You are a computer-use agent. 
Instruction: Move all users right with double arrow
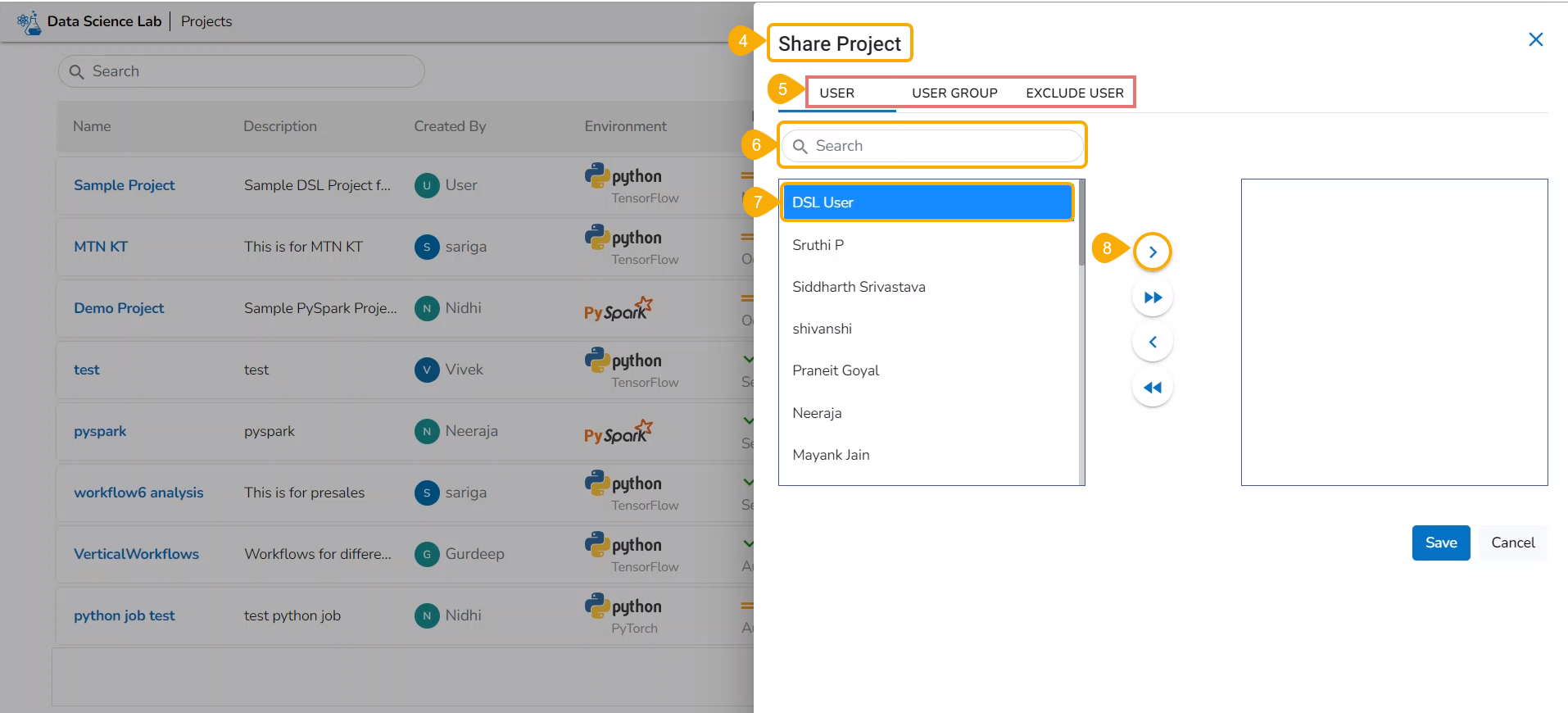pos(1152,297)
